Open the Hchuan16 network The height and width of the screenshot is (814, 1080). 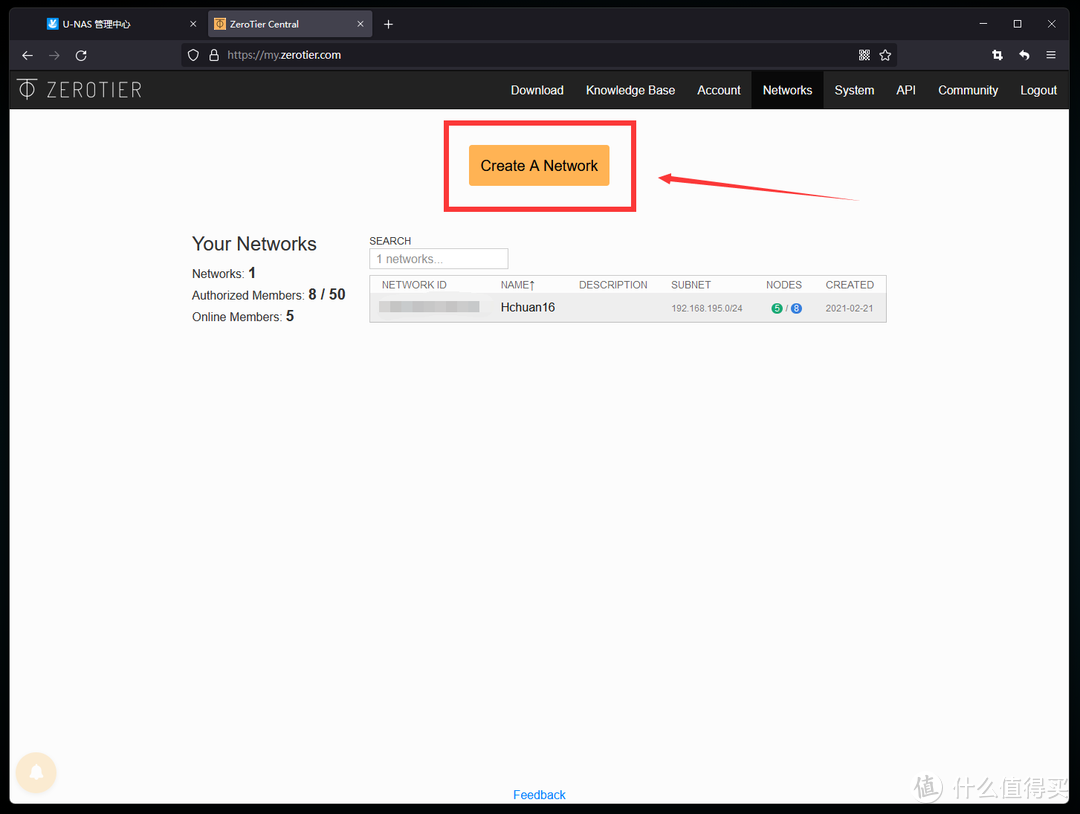(x=528, y=307)
